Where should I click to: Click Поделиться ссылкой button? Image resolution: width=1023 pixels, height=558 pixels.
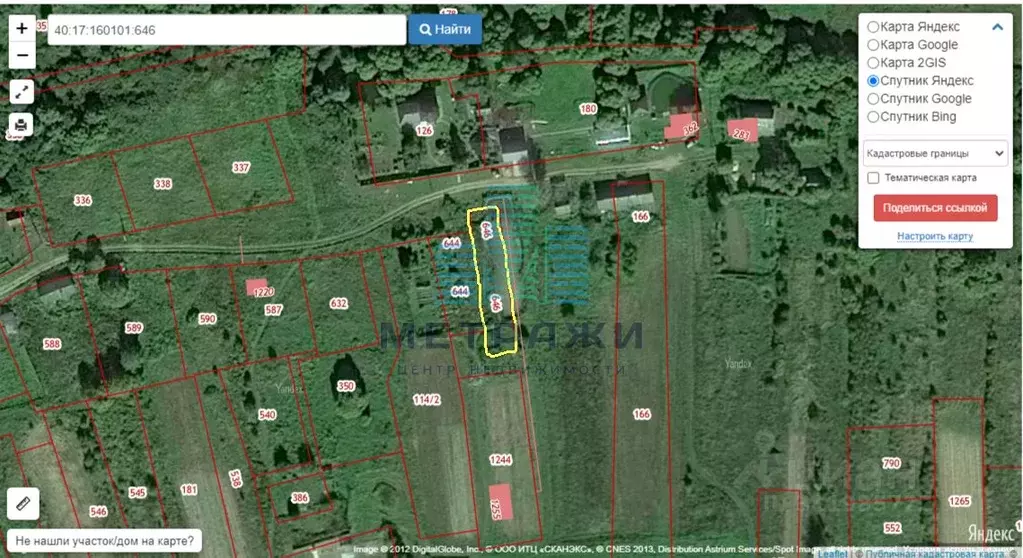pyautogui.click(x=935, y=208)
